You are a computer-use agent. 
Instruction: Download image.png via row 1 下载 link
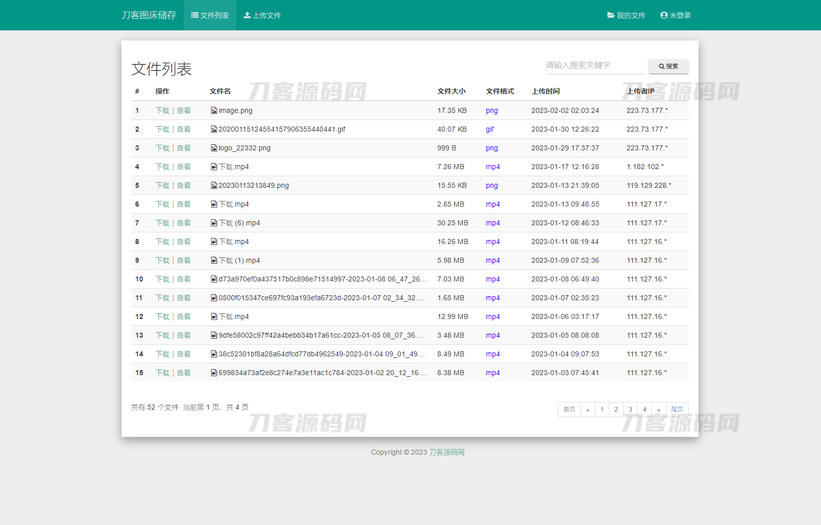[x=162, y=111]
